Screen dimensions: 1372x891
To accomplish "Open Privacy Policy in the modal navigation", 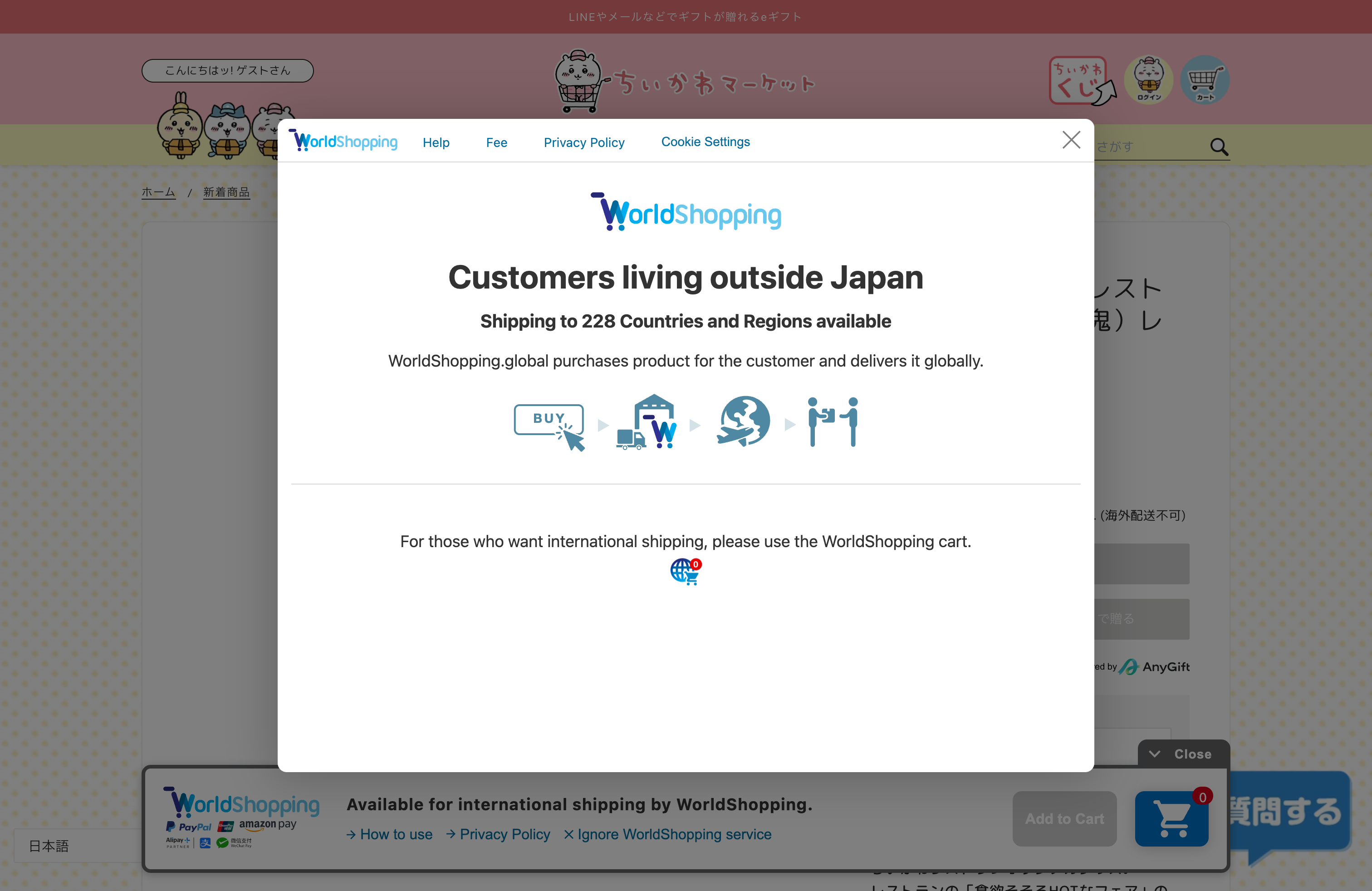I will (x=584, y=142).
